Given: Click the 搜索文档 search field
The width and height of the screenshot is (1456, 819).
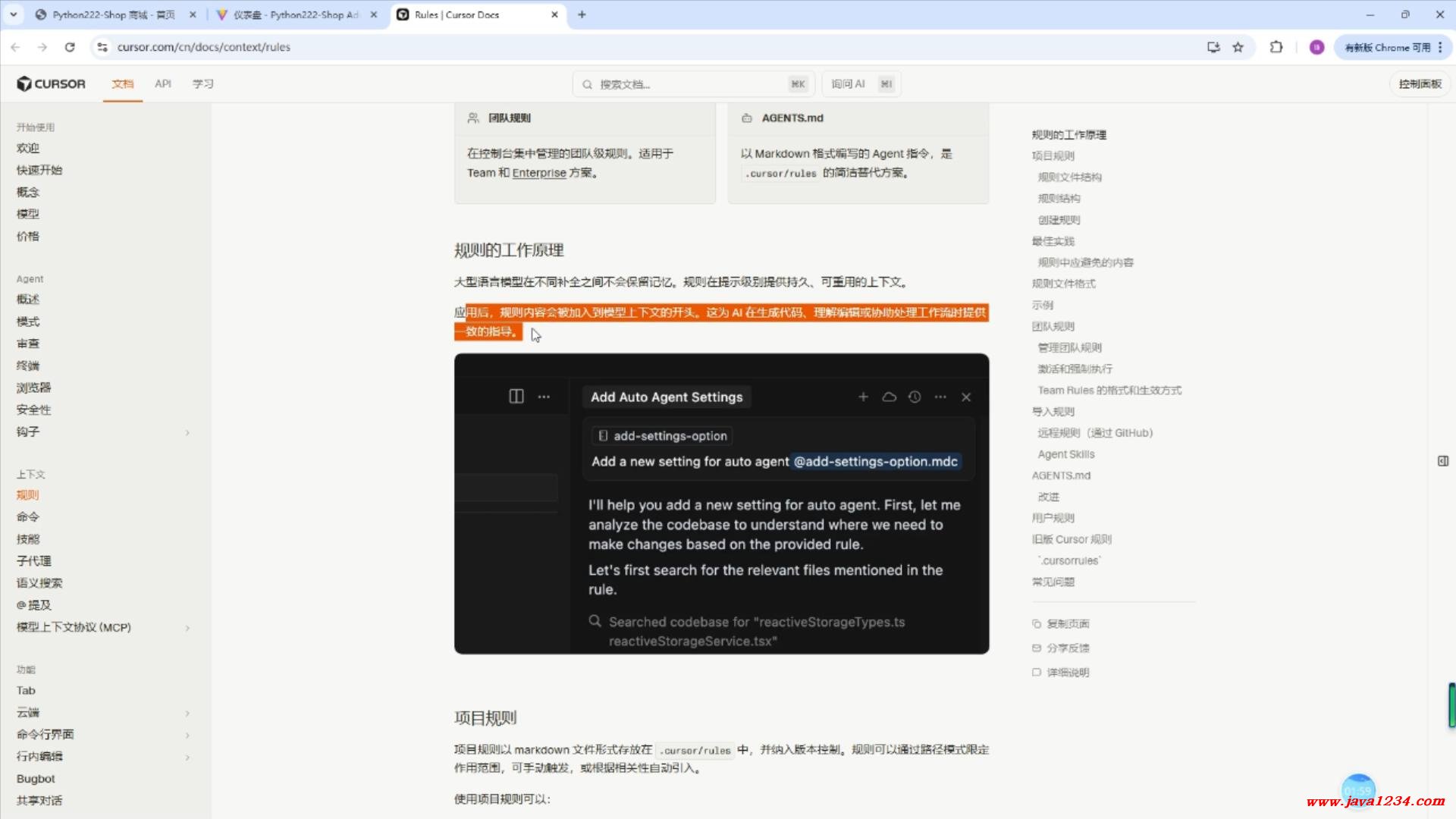Looking at the screenshot, I should [682, 84].
